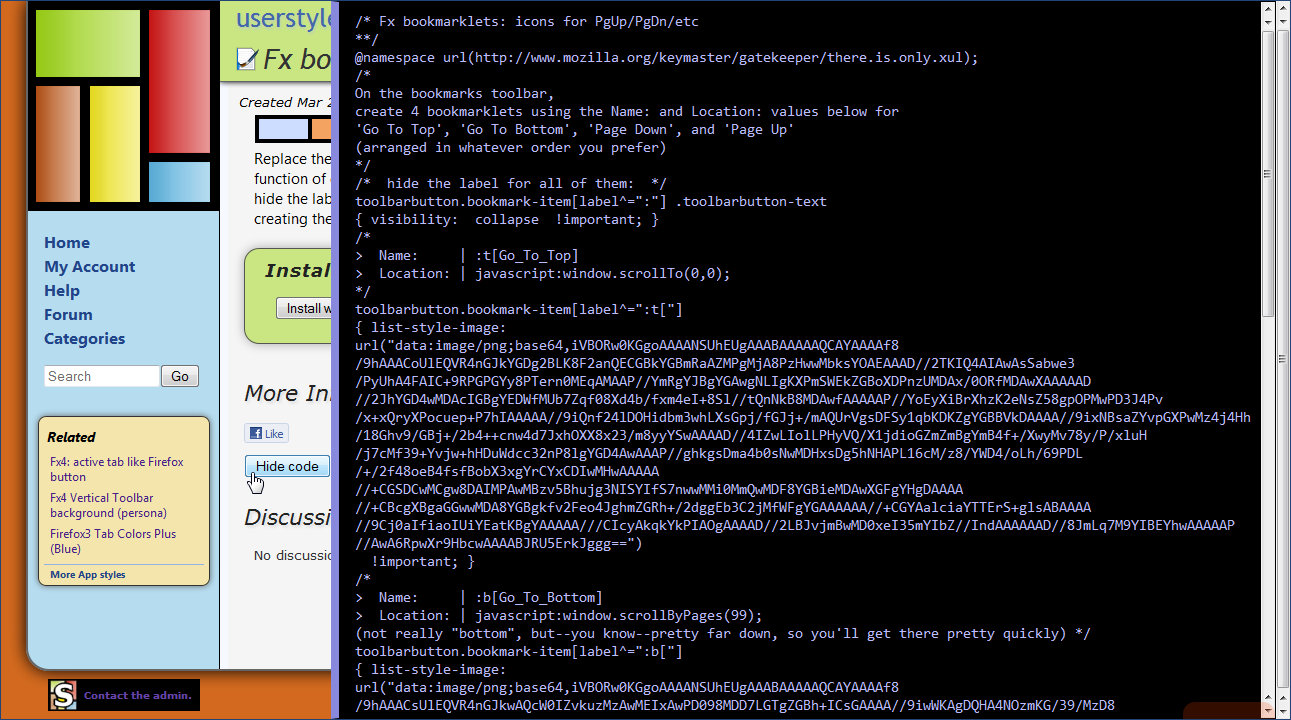Click the '(arranged in whatever order you prefer)' line

click(510, 147)
